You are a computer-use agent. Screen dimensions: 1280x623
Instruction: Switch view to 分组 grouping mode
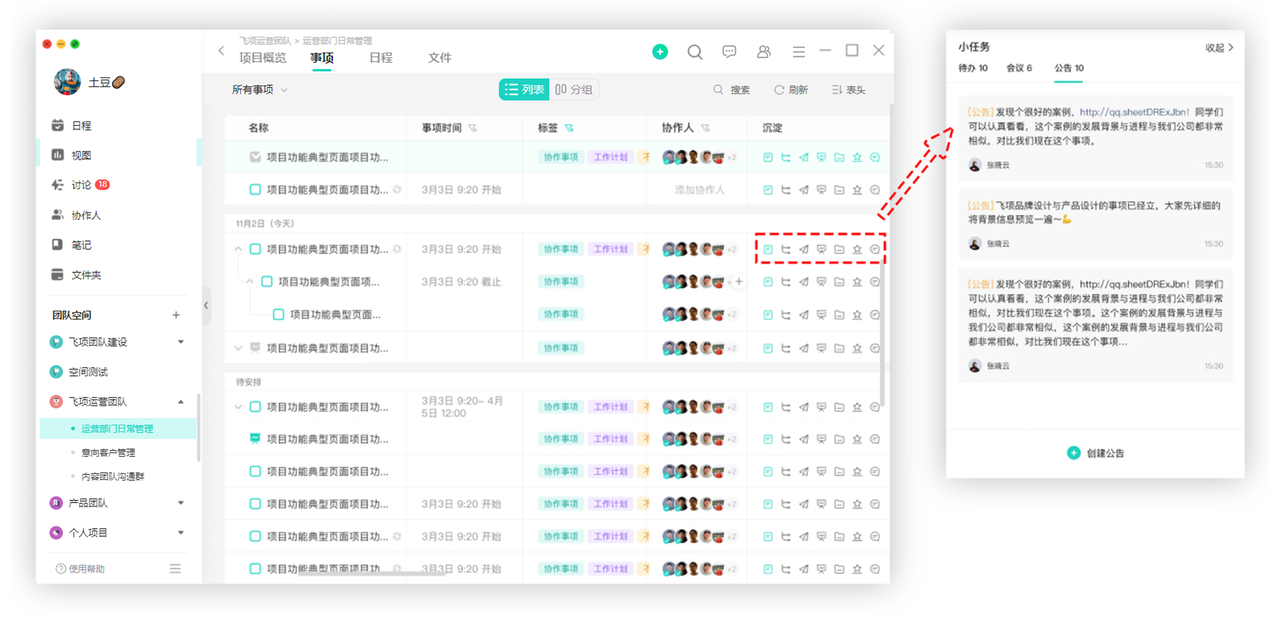(x=574, y=90)
